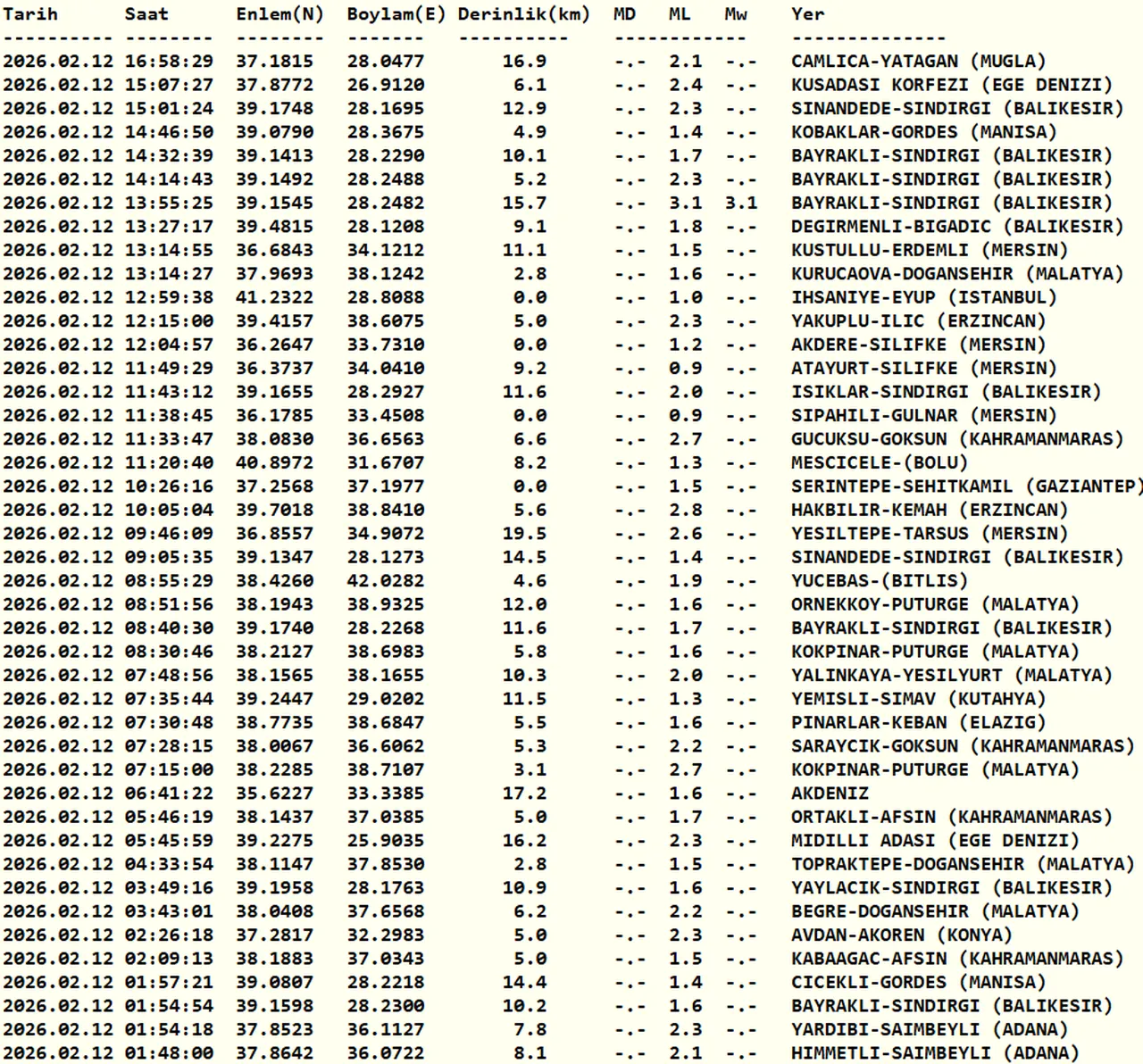1143x1064 pixels.
Task: Click the PINARLAR-KEBAN (ELAZIG) location
Action: [x=918, y=723]
